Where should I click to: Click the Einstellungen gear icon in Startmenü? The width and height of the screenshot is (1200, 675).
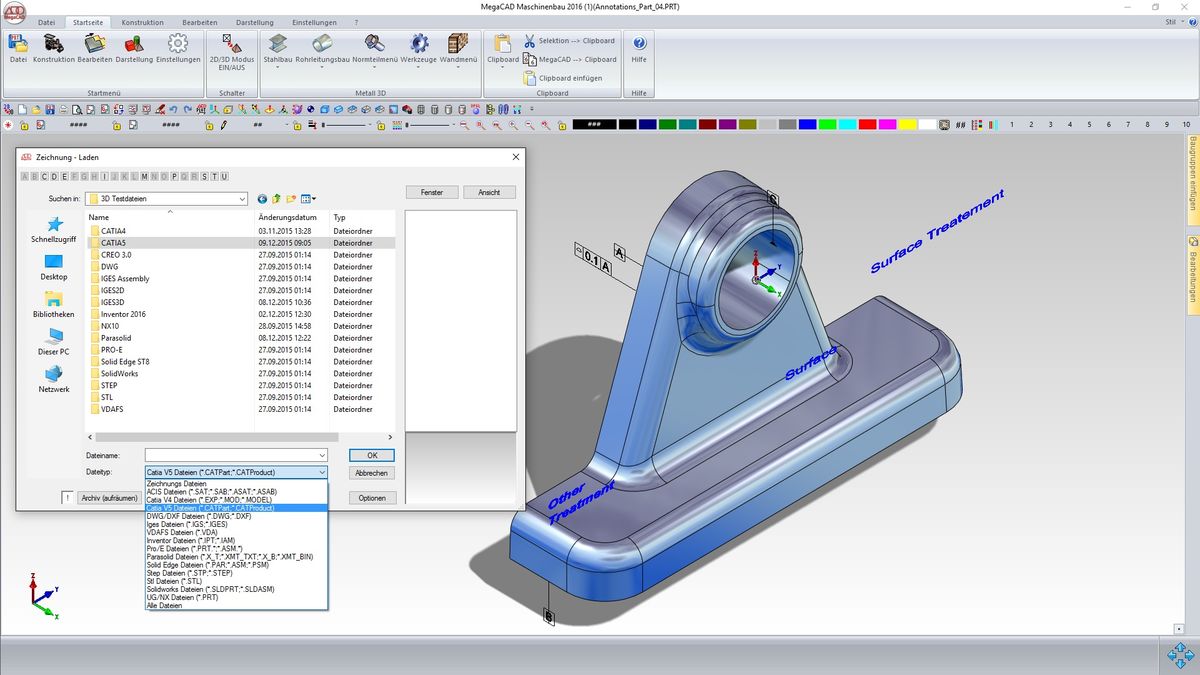(178, 45)
